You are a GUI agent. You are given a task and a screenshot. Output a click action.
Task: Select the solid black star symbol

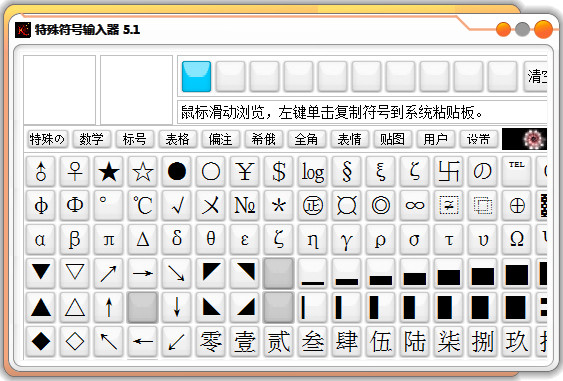click(108, 171)
